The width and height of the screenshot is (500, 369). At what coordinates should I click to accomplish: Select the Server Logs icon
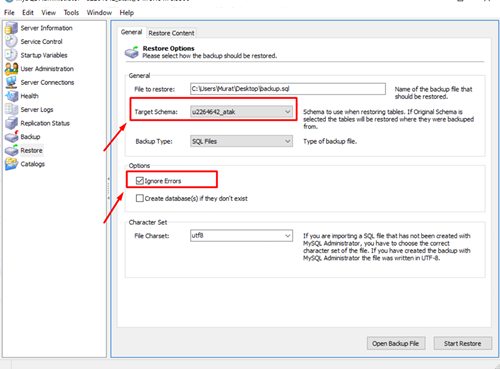(11, 109)
